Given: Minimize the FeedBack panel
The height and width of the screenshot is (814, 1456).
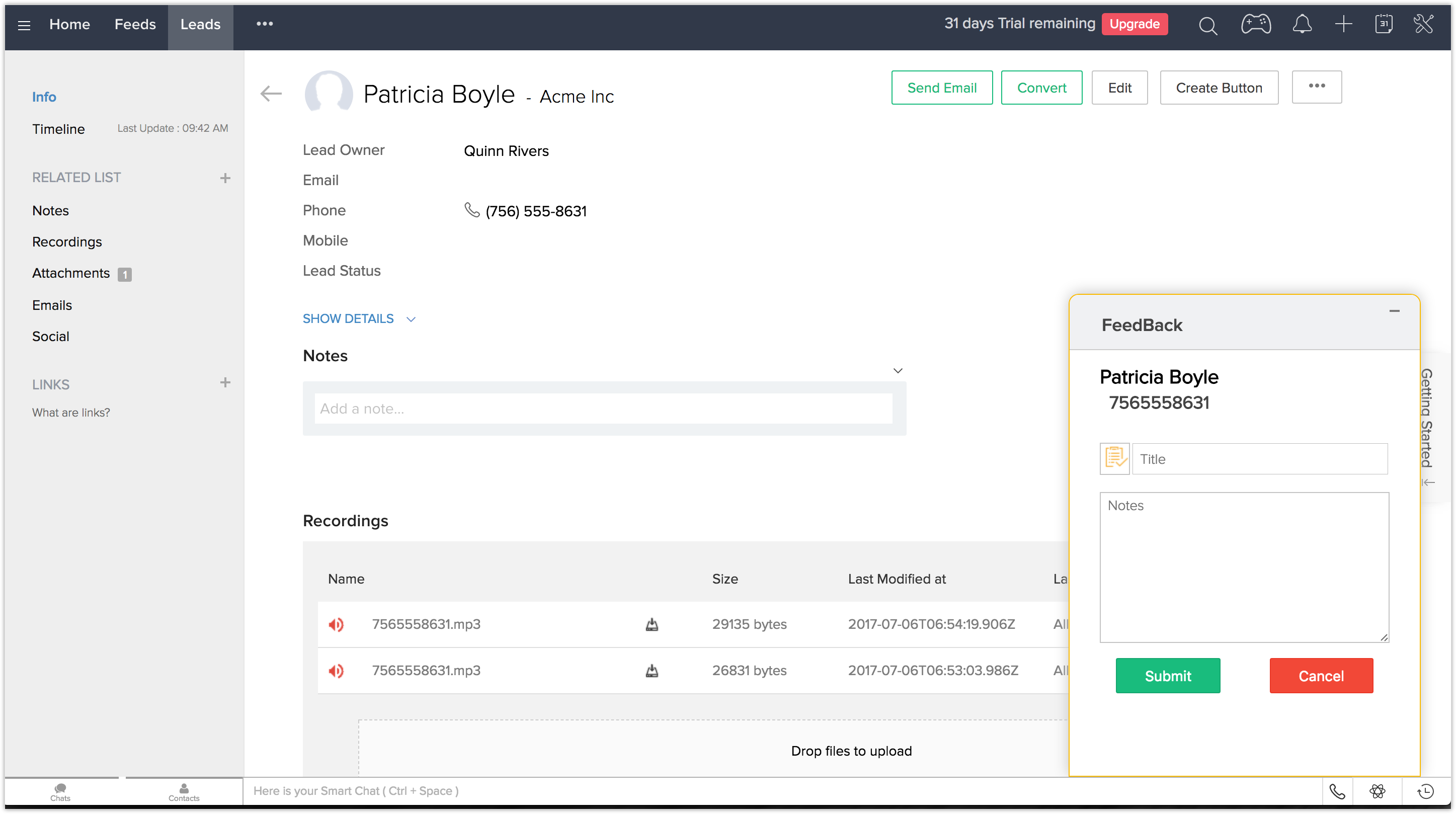Looking at the screenshot, I should [1394, 311].
